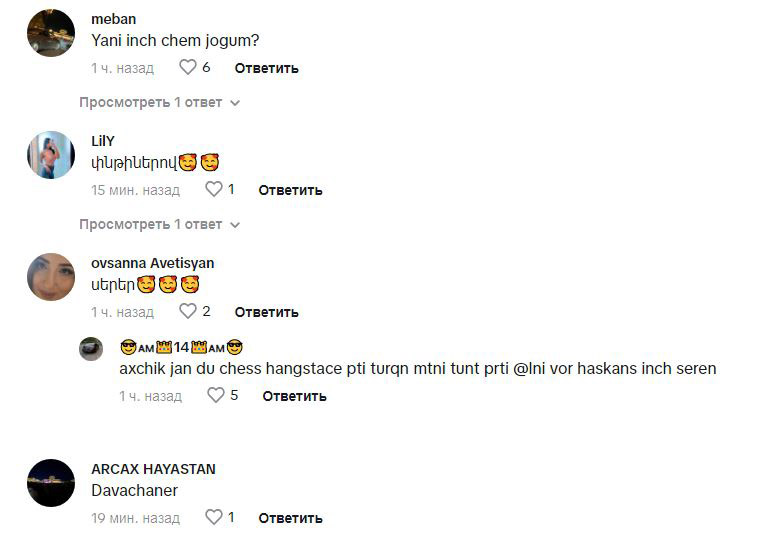Reply to LilY's comment via Ответить
This screenshot has width=780, height=543.
coord(291,190)
